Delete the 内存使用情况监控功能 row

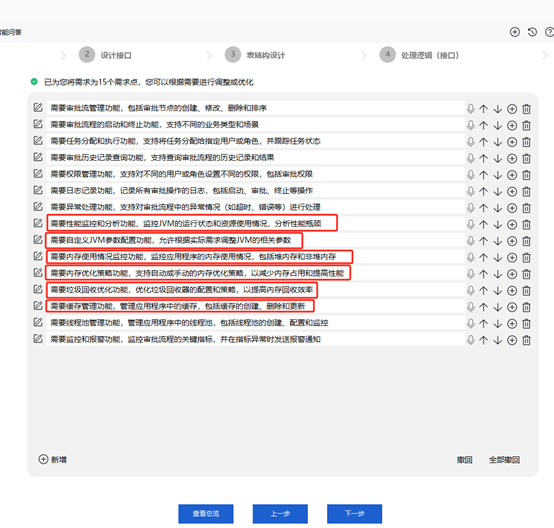click(x=526, y=258)
